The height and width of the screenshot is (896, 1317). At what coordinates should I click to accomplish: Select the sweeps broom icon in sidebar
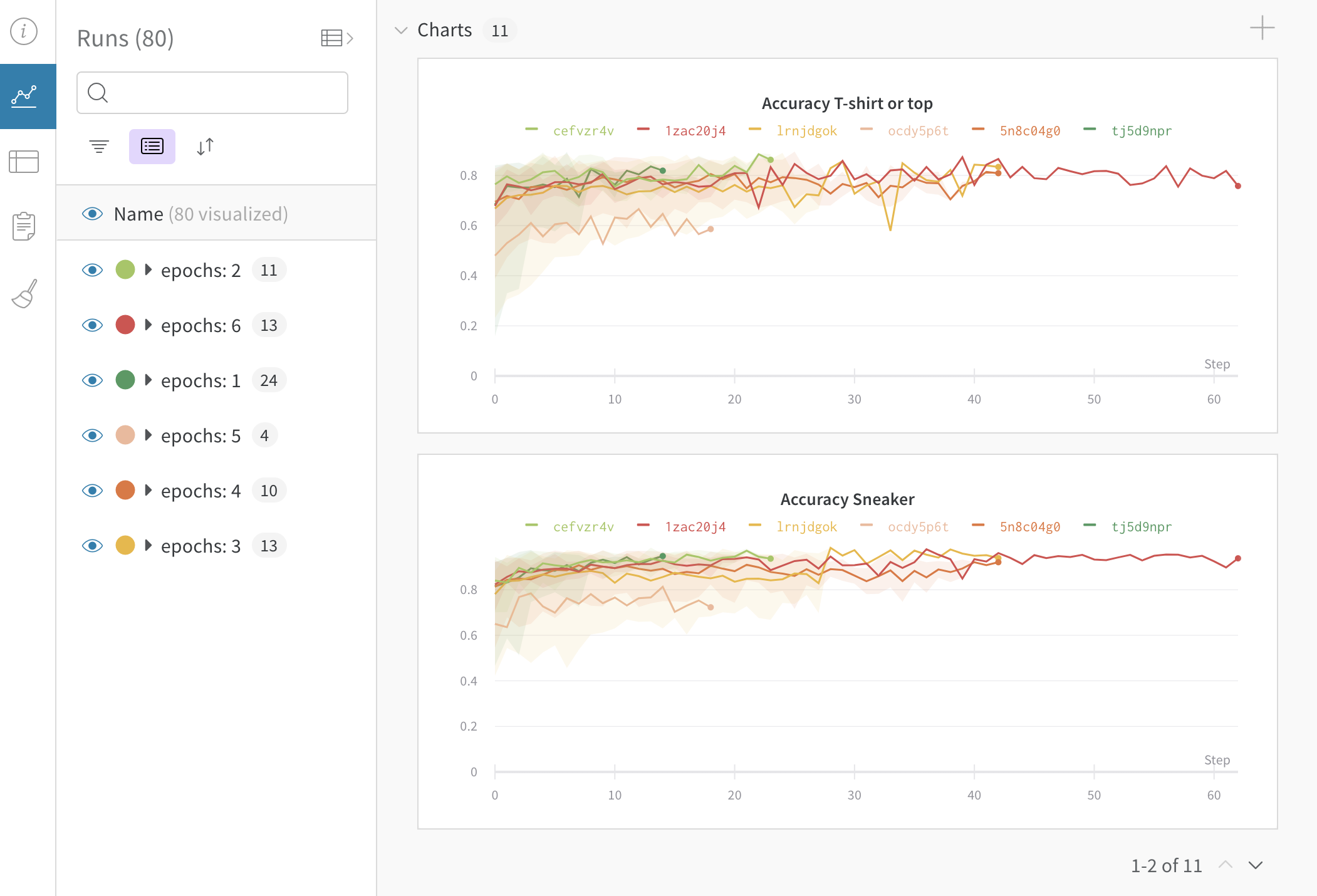click(23, 293)
